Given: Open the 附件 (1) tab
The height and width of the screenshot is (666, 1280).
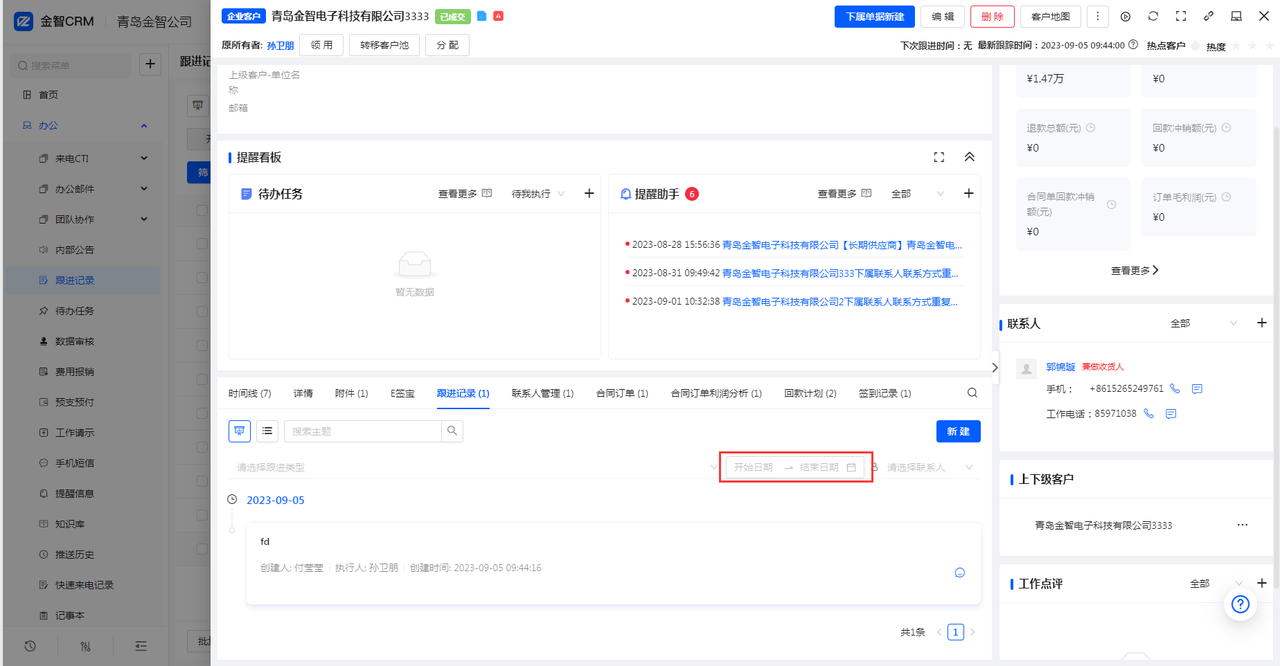Looking at the screenshot, I should tap(351, 394).
